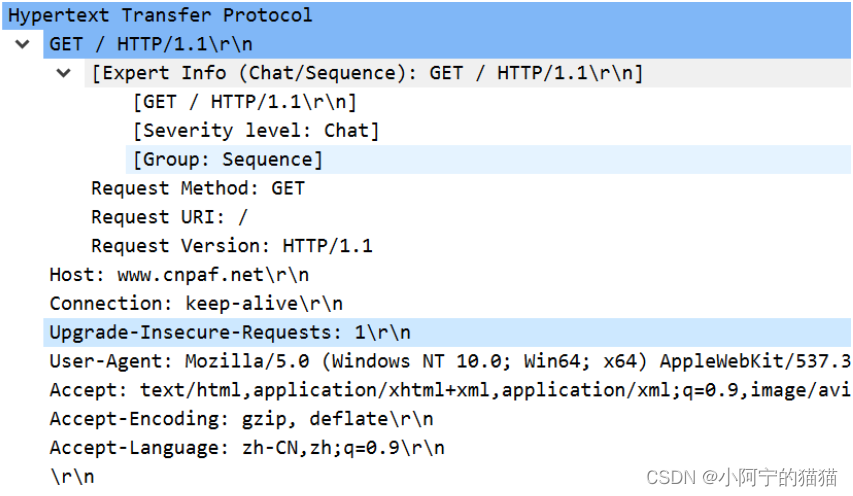Select the Request Method: GET field
The width and height of the screenshot is (853, 496).
pyautogui.click(x=198, y=188)
